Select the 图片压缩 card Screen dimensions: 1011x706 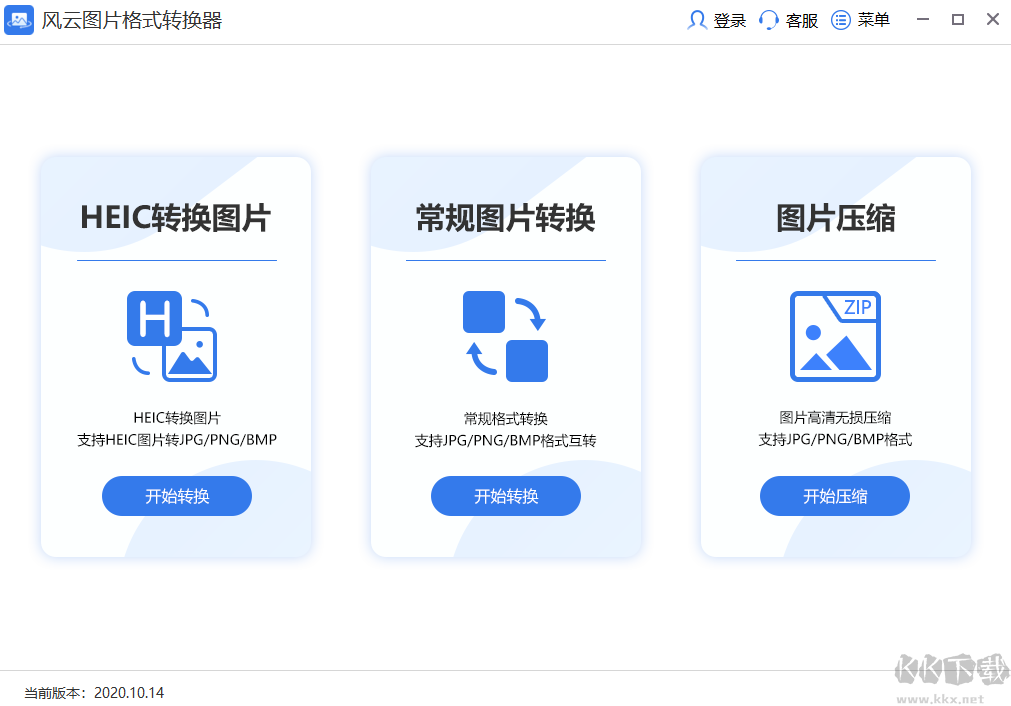coord(834,216)
